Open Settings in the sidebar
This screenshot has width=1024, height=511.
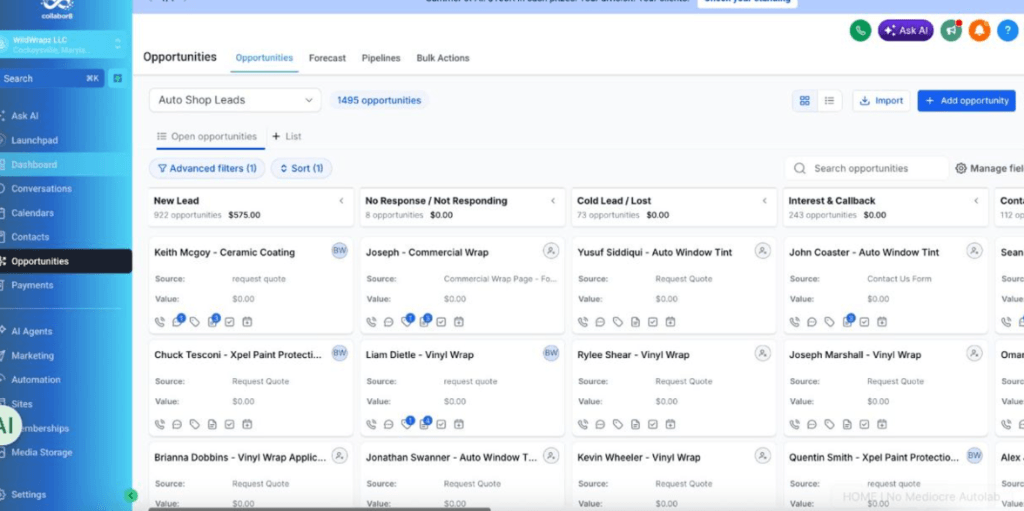click(29, 495)
